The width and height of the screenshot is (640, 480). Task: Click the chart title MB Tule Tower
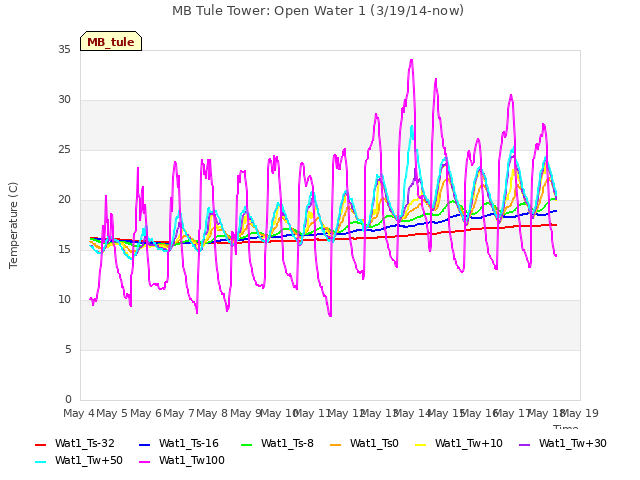[318, 11]
